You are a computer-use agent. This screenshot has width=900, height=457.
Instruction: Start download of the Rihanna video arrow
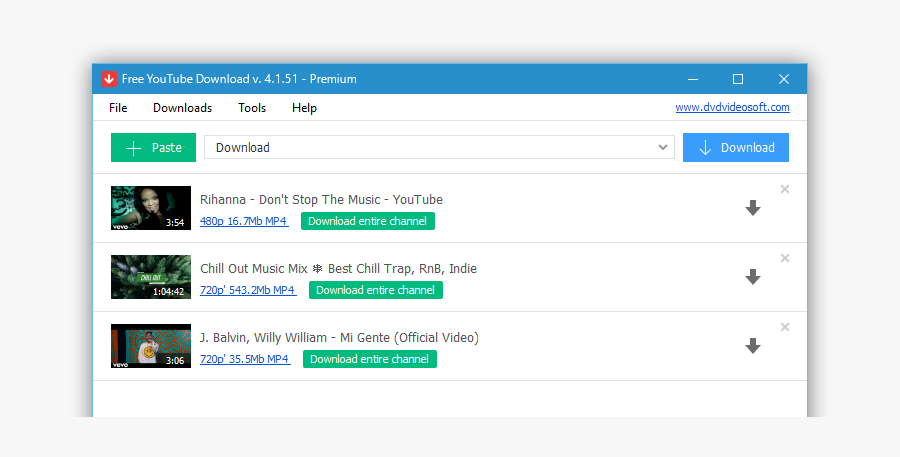752,208
